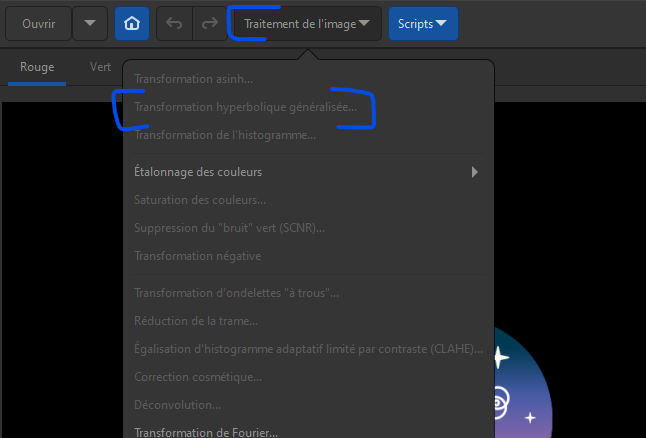
Task: Open the Étalonnage des couleurs menu entry
Action: (308, 172)
